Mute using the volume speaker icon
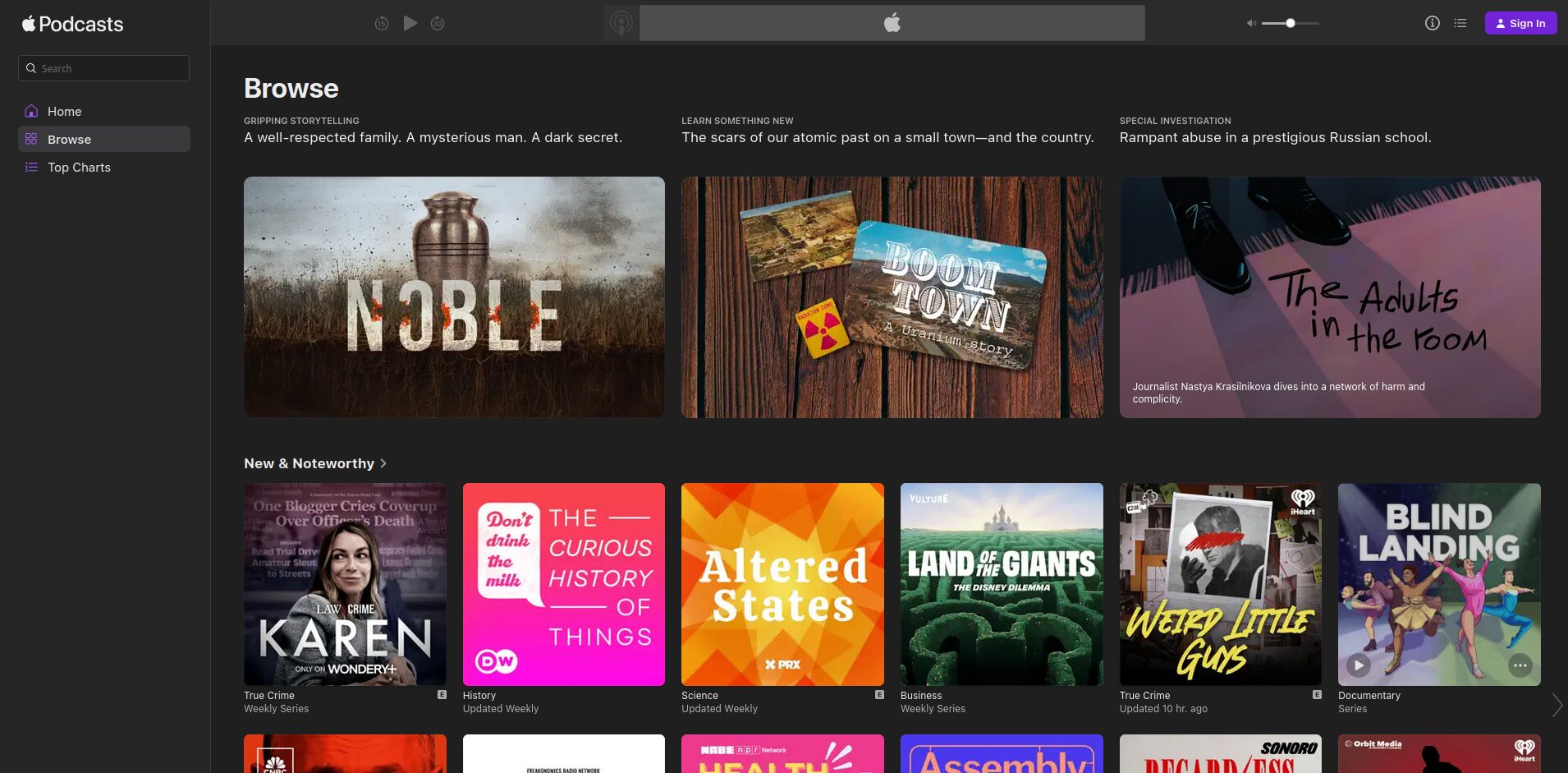Screen dimensions: 1568x773 tap(1251, 23)
